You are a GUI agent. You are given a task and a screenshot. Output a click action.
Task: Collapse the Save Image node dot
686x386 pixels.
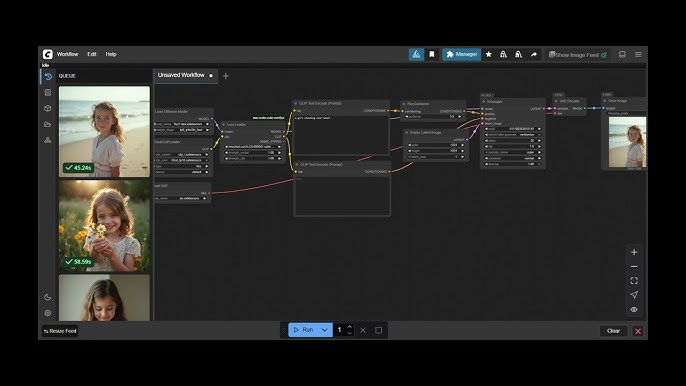[x=605, y=101]
